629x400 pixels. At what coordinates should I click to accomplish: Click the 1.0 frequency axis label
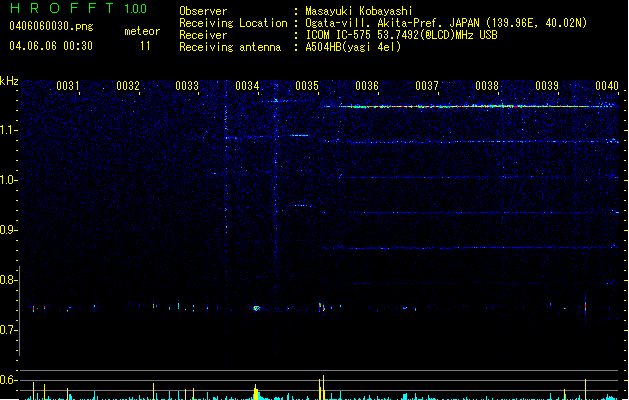tap(8, 180)
